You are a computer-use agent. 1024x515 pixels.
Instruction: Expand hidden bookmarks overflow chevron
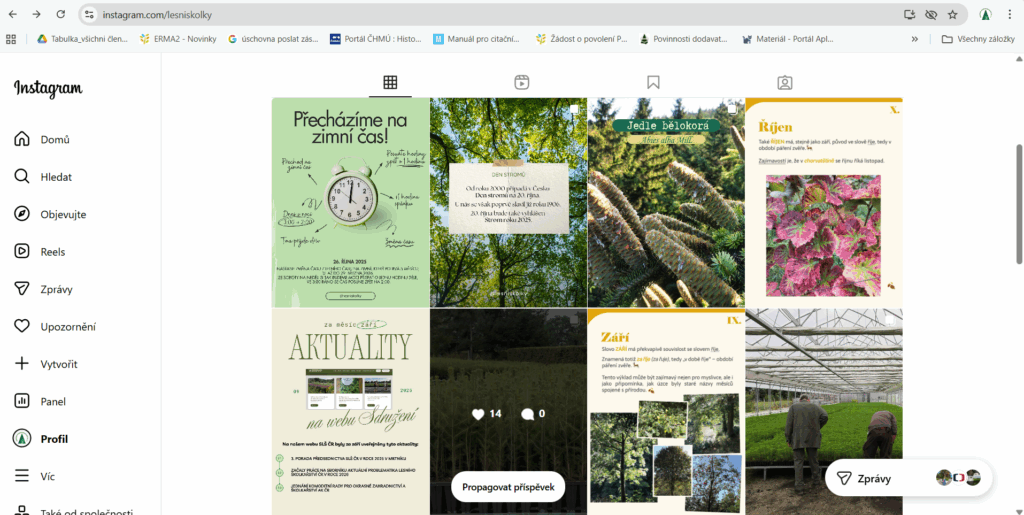point(914,39)
